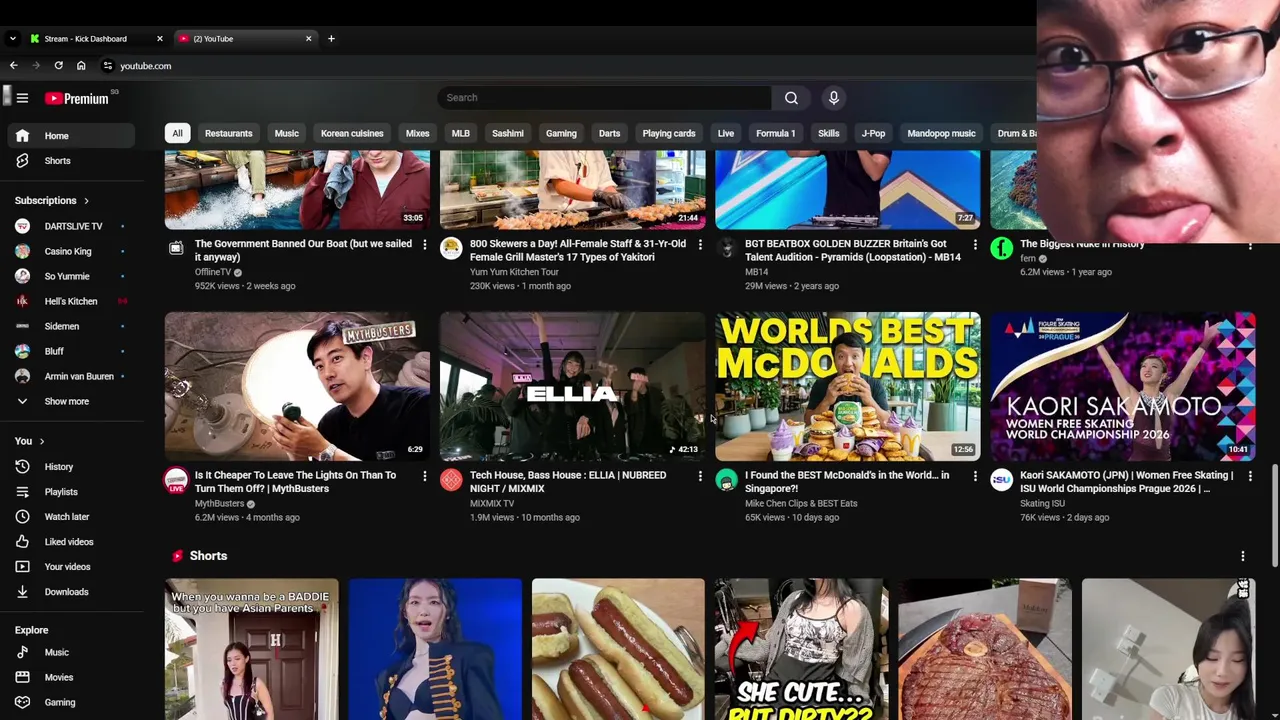
Task: Reload the page in browser toolbar
Action: click(x=58, y=66)
